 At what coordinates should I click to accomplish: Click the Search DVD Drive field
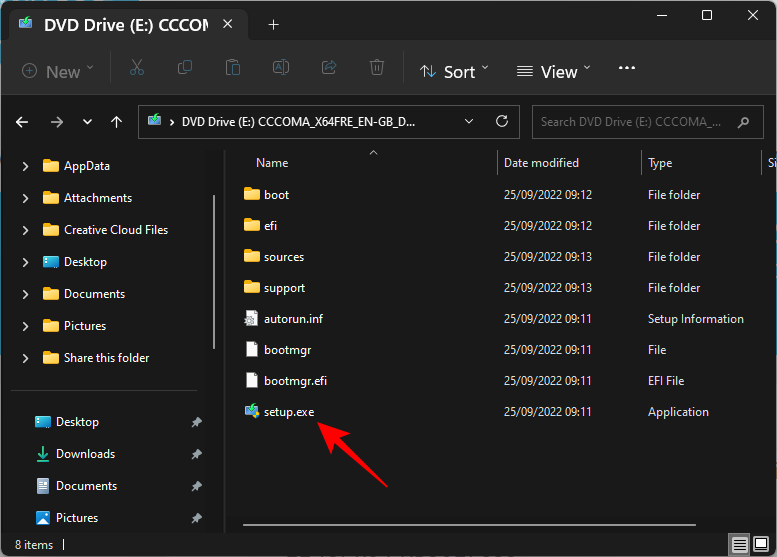pyautogui.click(x=647, y=122)
